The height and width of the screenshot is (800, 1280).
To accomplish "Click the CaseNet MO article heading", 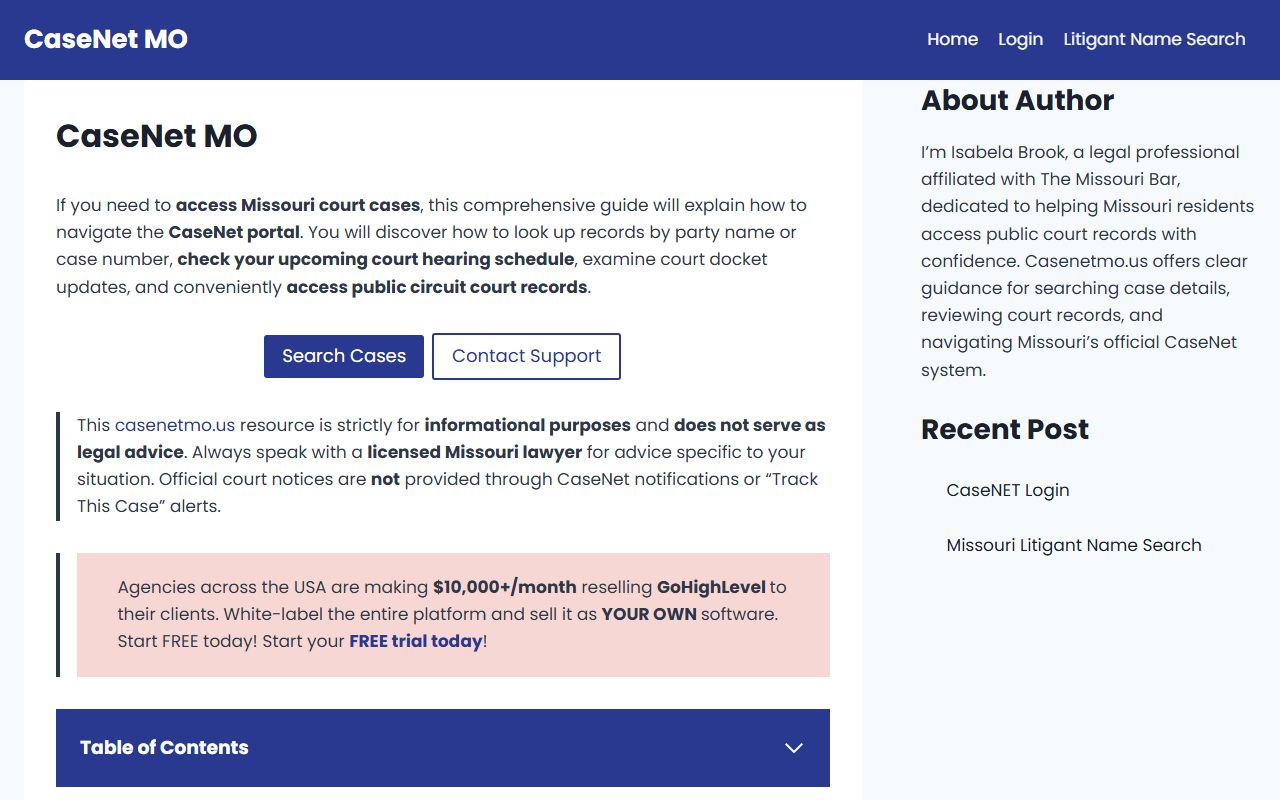I will [157, 136].
